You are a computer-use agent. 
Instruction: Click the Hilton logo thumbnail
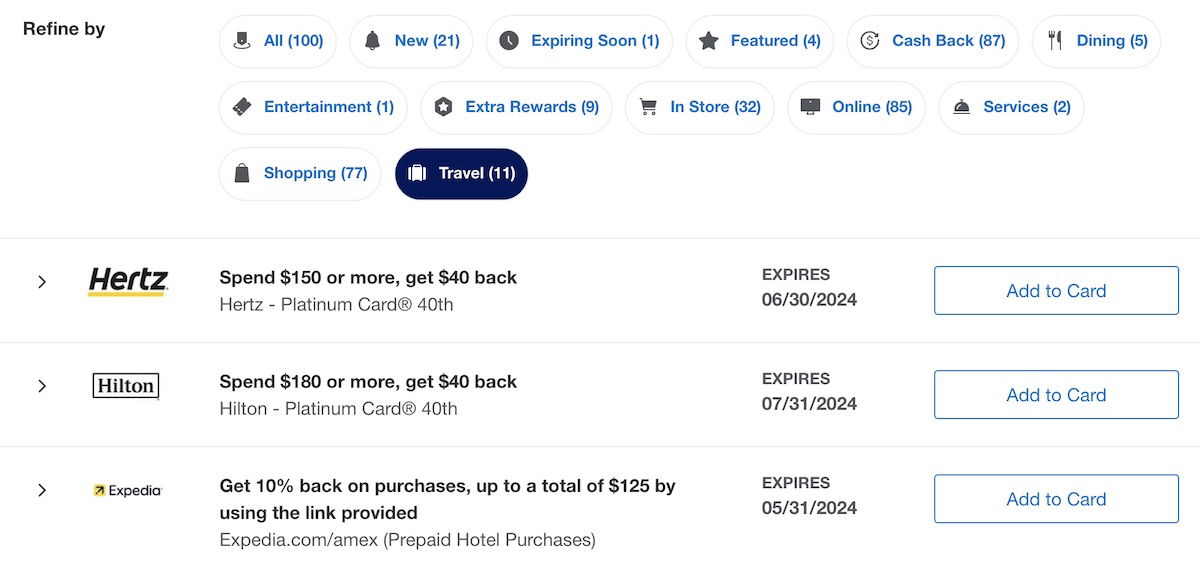point(126,386)
